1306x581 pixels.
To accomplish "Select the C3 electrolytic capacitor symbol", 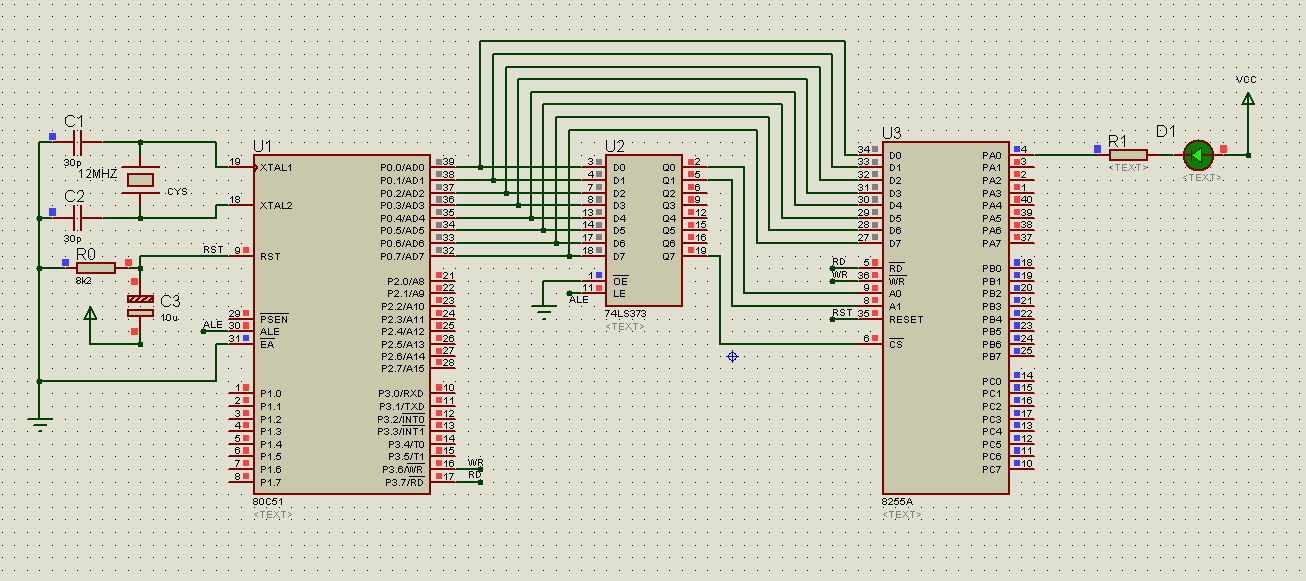I will pos(141,305).
